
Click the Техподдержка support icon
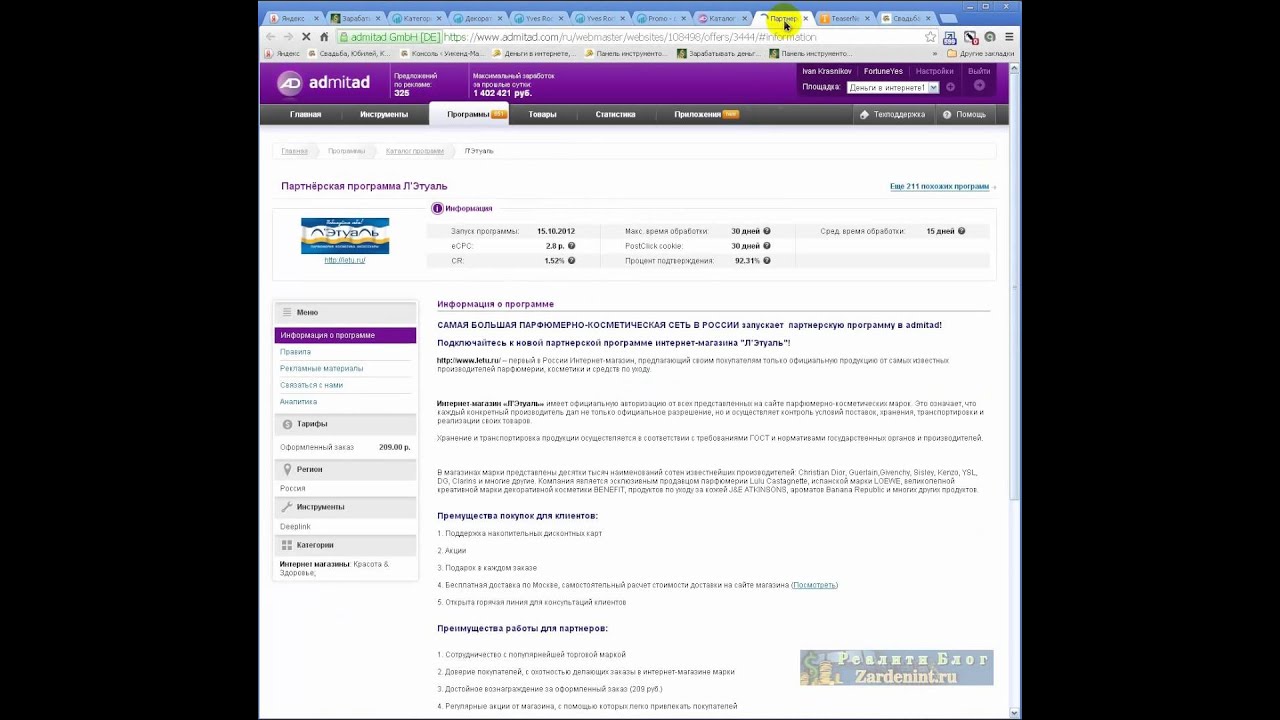865,114
